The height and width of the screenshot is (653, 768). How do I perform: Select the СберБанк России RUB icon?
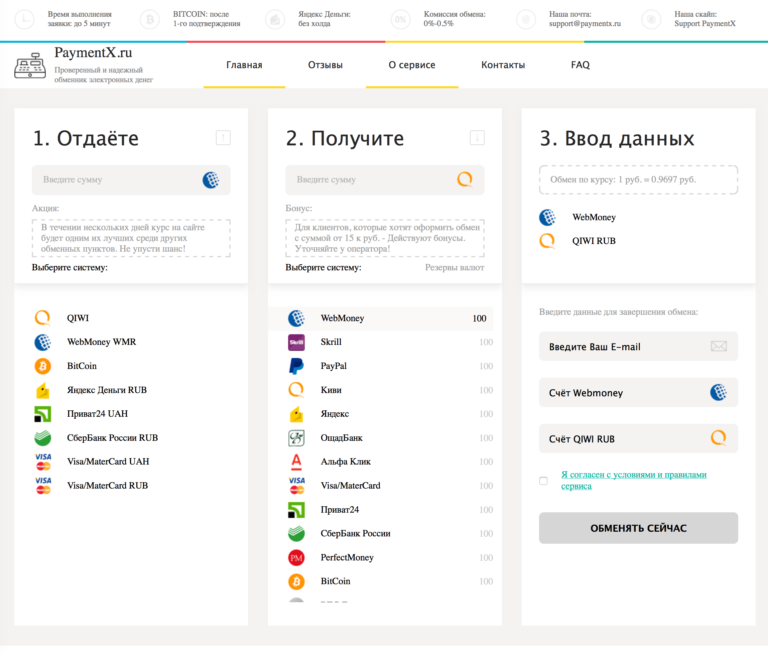pyautogui.click(x=43, y=437)
